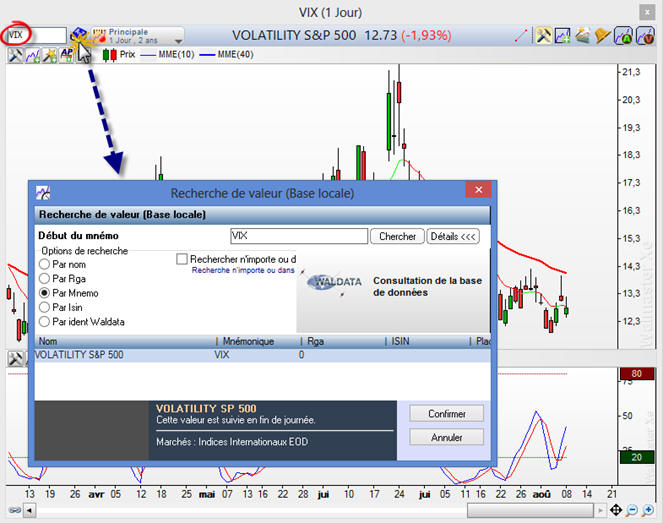
Task: Click the add new chart window icon
Action: point(563,36)
